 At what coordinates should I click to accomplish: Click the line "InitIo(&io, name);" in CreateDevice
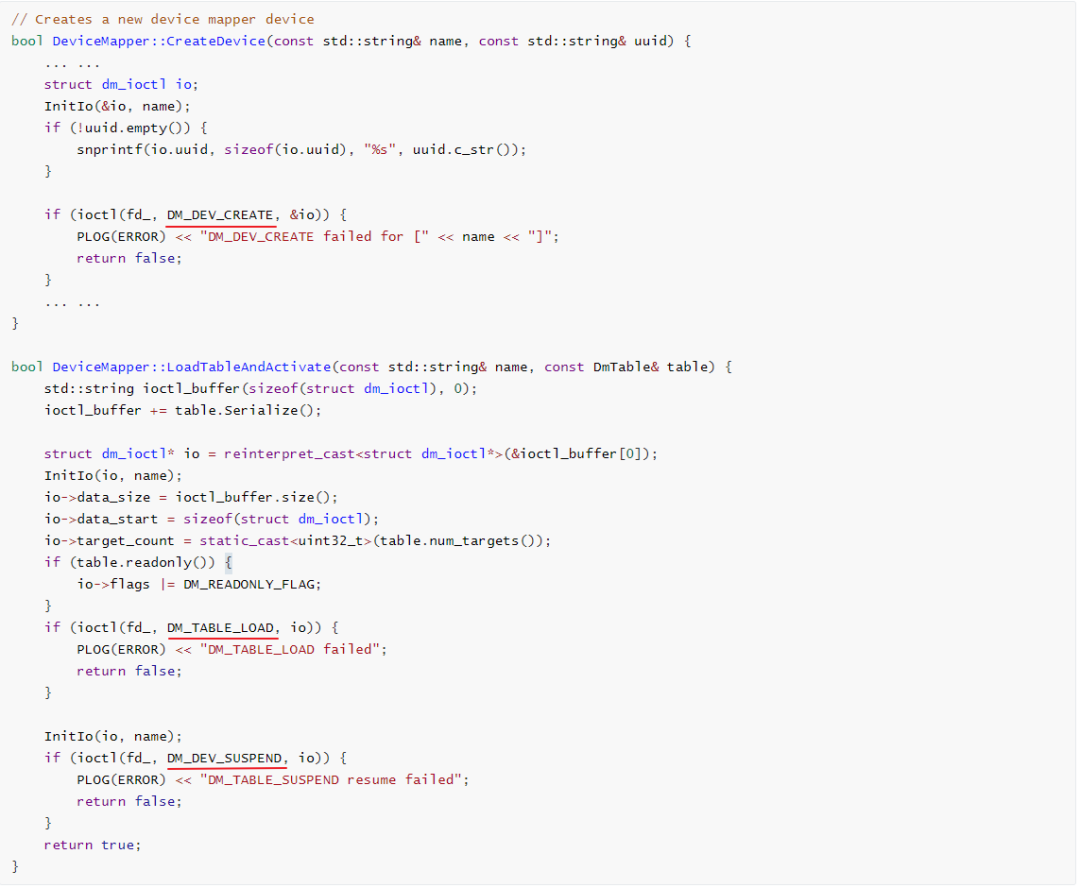[117, 107]
